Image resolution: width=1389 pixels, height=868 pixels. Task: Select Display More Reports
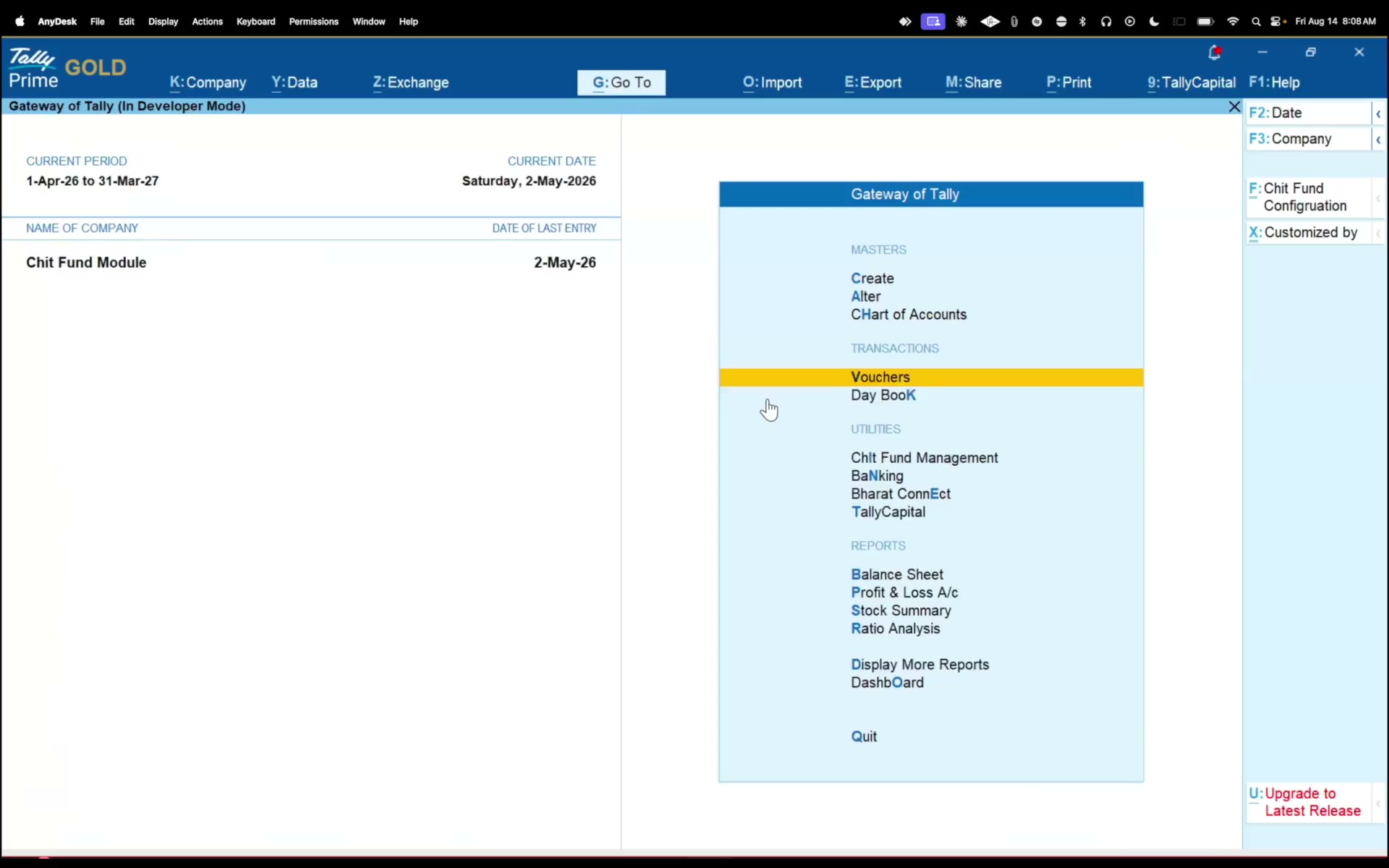pyautogui.click(x=919, y=665)
